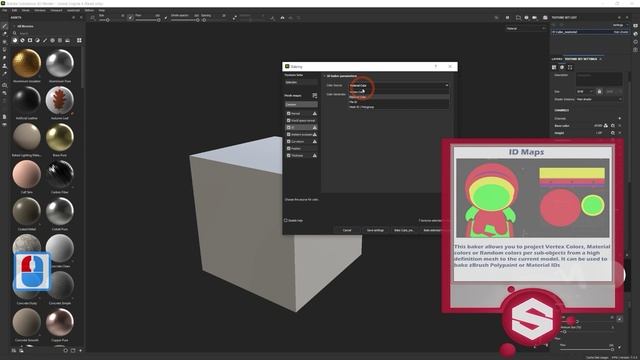Filter assets by Materials icon
This screenshot has width=640, height=360.
15,40
